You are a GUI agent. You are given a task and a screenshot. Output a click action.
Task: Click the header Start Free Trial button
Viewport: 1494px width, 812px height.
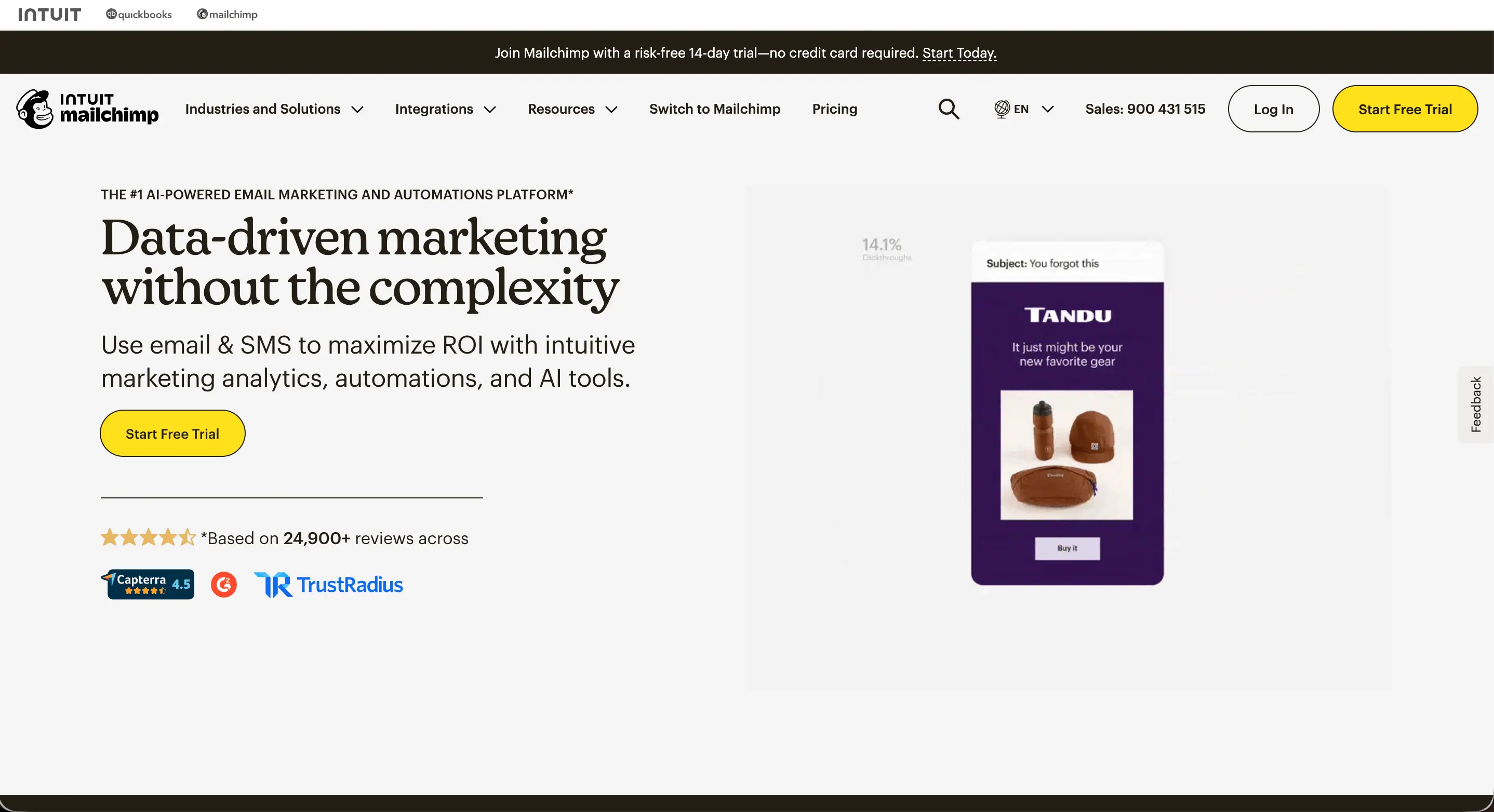(x=1405, y=109)
